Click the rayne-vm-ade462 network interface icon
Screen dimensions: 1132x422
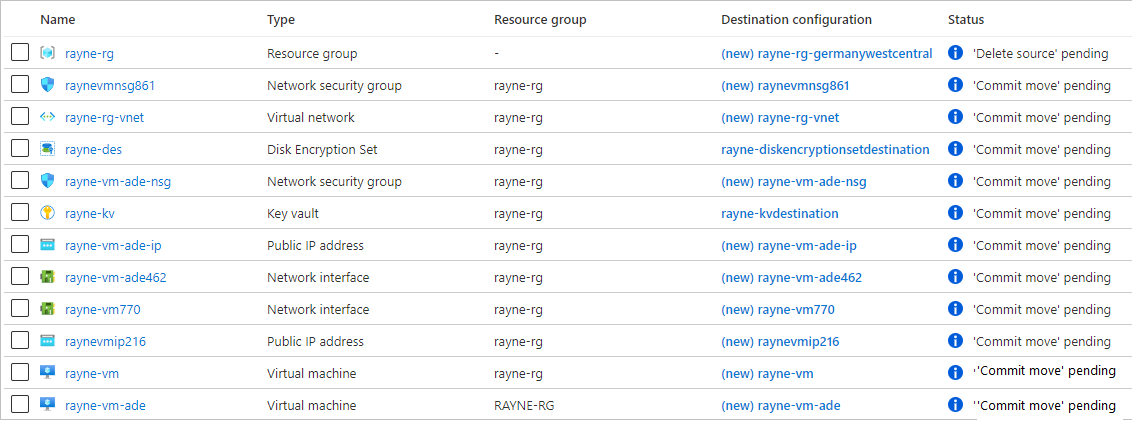pos(48,277)
